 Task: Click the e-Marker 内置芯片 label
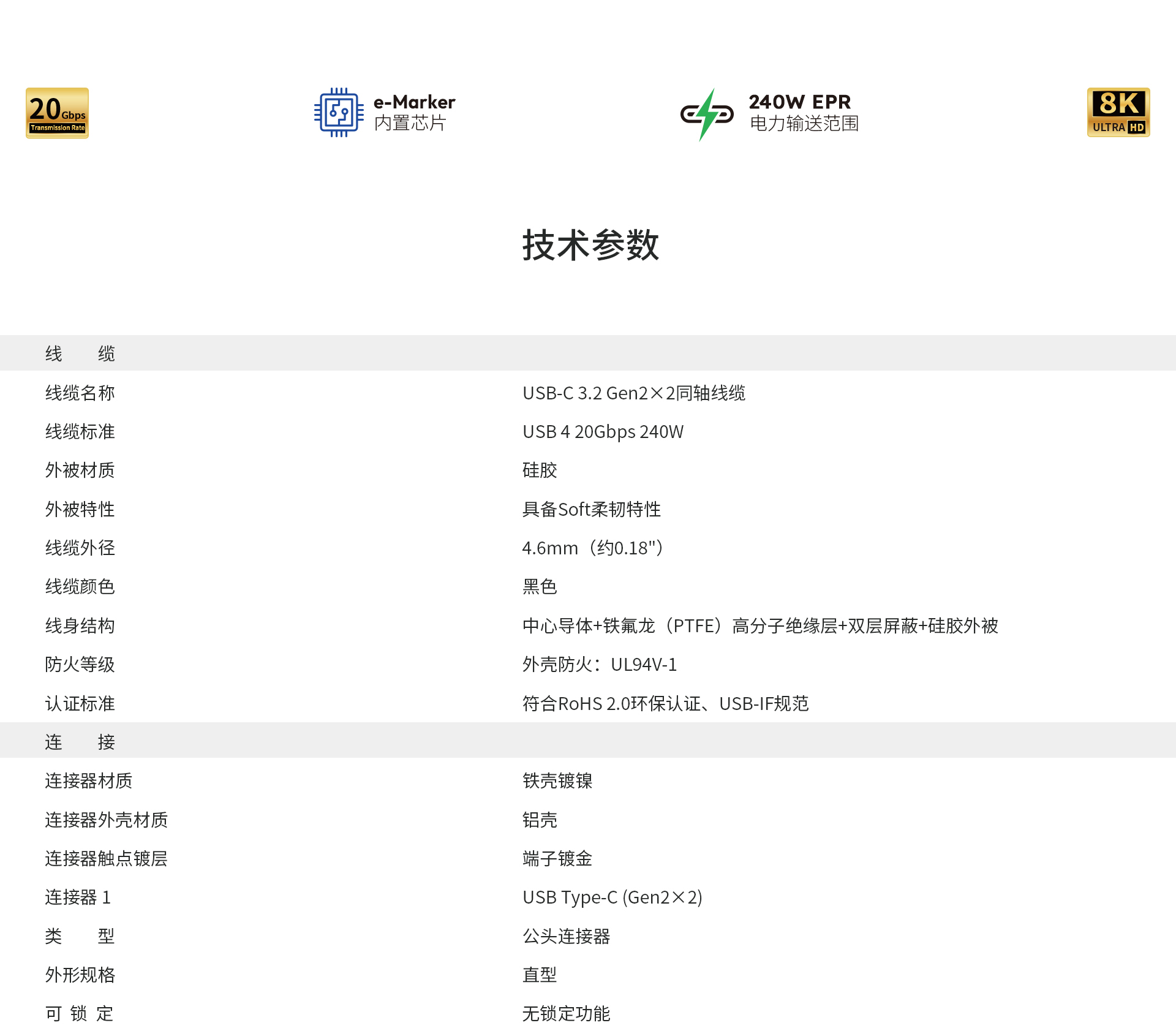pos(414,113)
